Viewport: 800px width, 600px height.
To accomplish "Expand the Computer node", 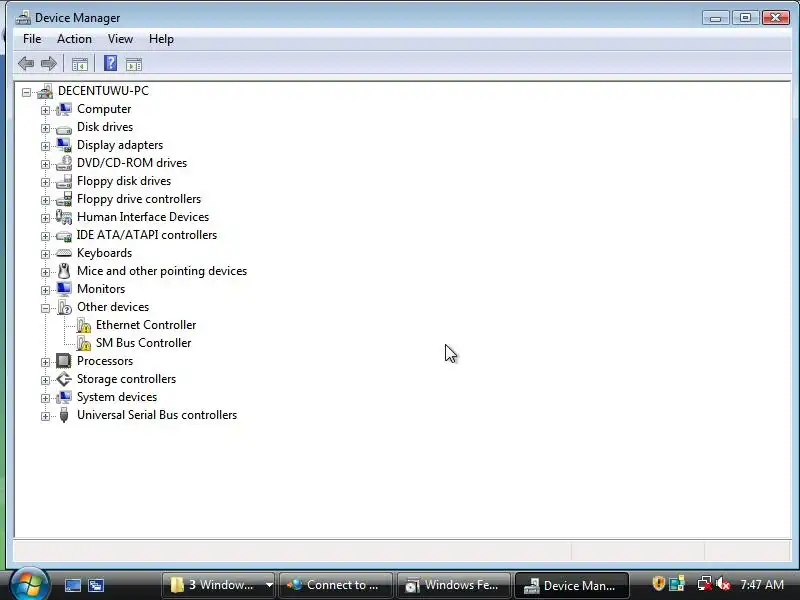I will tap(45, 110).
